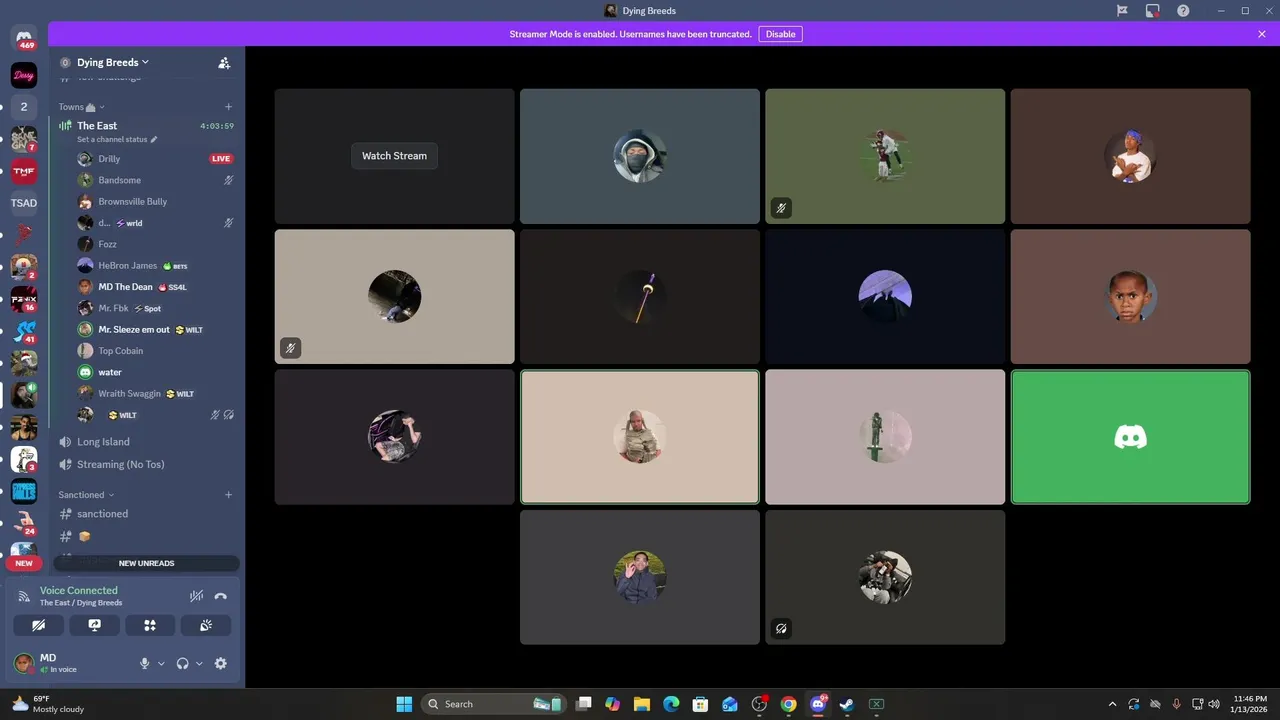Open the TMF server icon
Image resolution: width=1280 pixels, height=720 pixels.
[24, 171]
